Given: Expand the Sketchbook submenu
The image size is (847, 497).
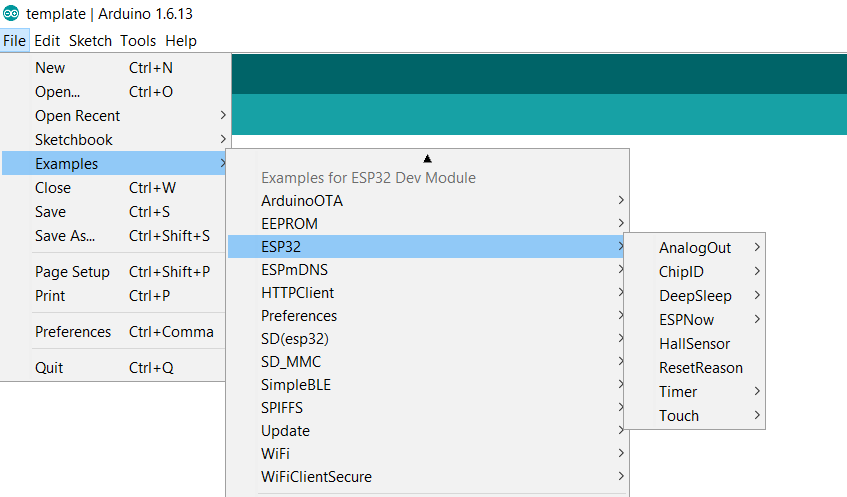Looking at the screenshot, I should coord(74,140).
